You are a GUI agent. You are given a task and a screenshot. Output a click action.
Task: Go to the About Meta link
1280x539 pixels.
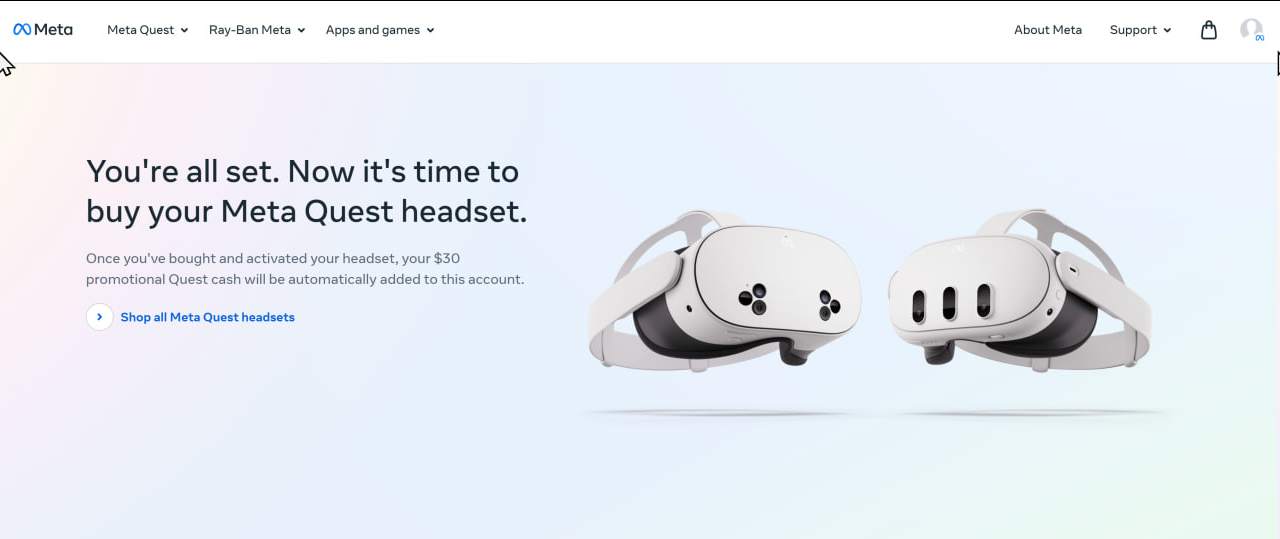[1048, 30]
